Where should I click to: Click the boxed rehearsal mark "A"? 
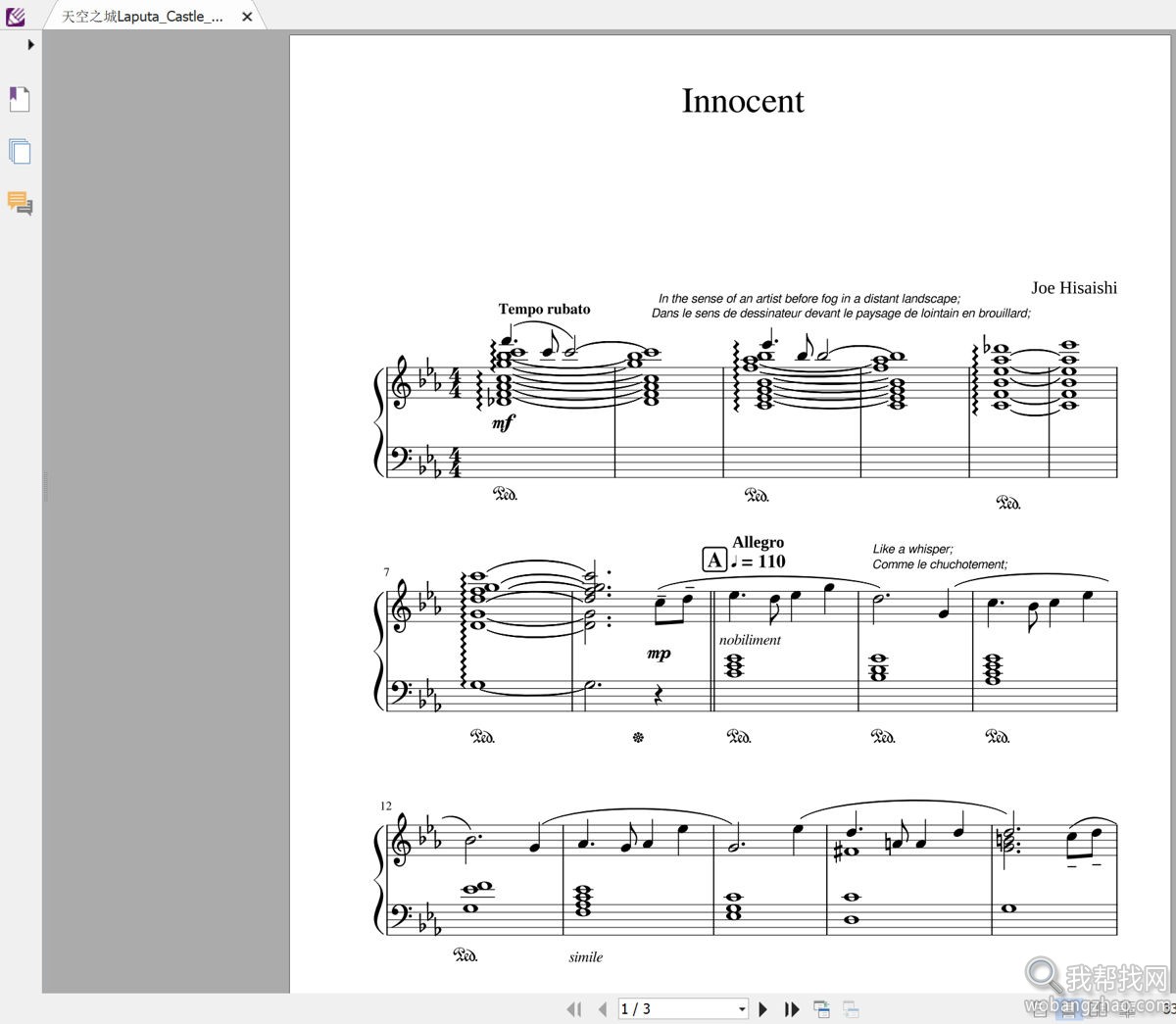point(714,561)
